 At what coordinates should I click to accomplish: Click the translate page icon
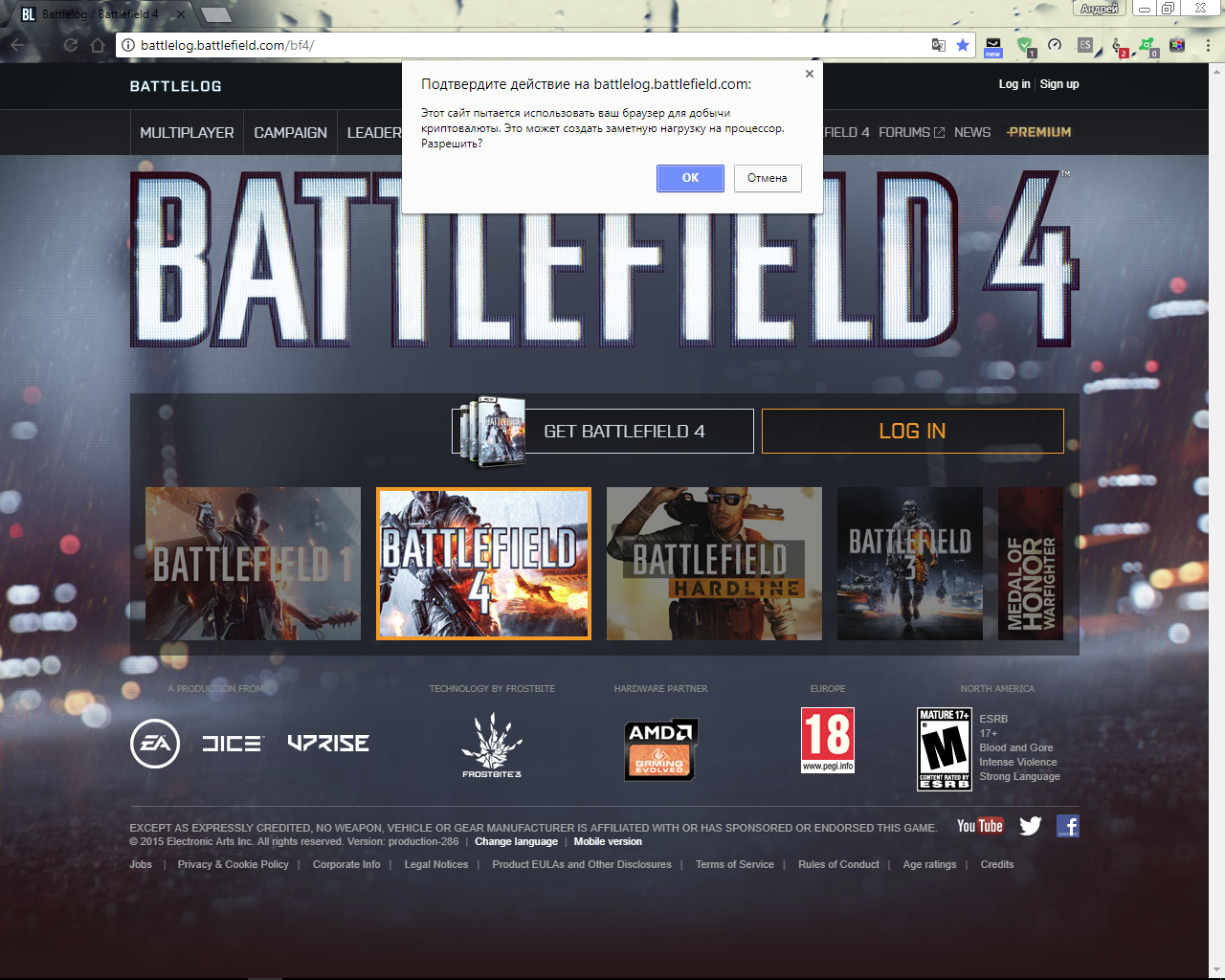point(939,45)
